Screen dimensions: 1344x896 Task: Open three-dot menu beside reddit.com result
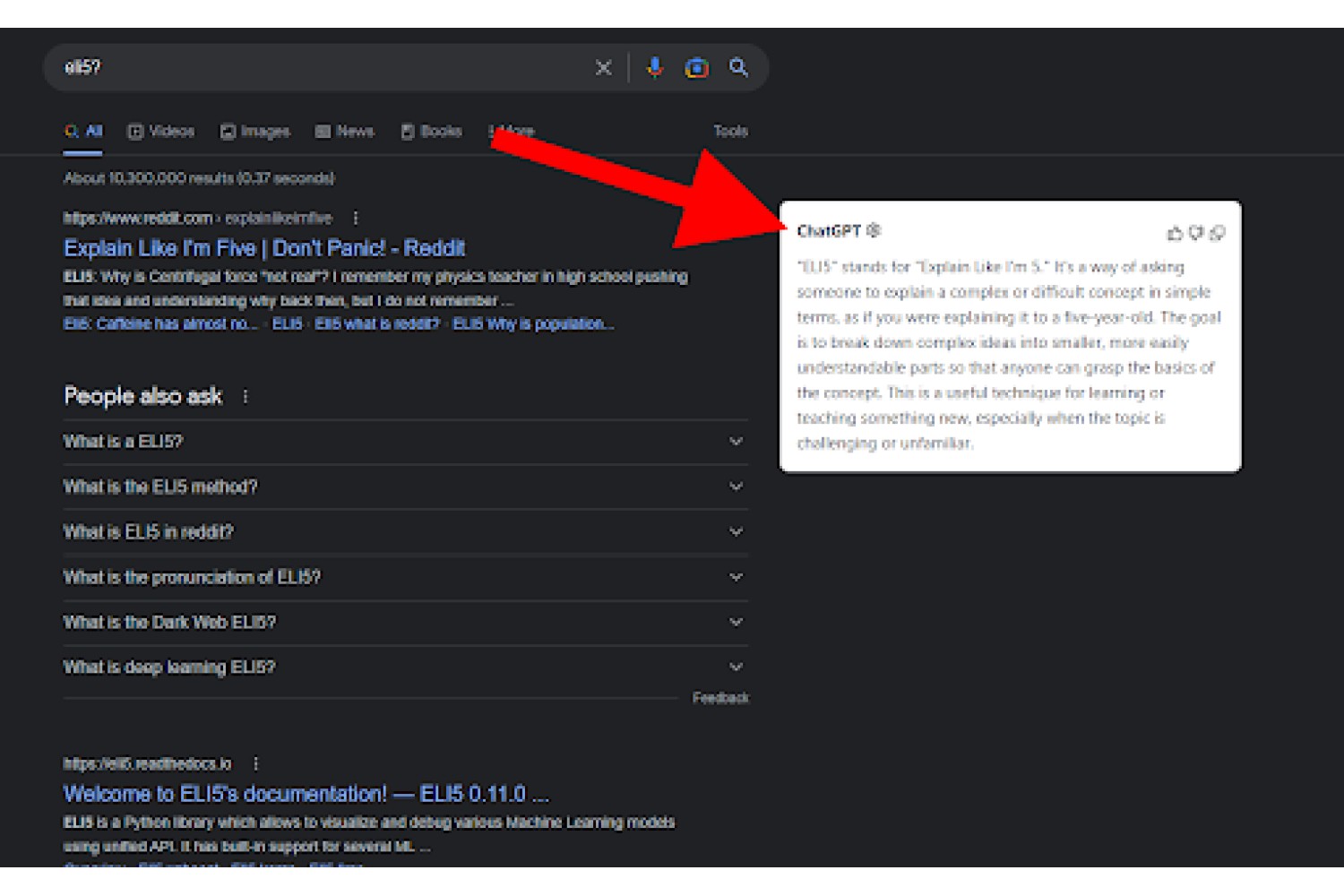coord(356,218)
